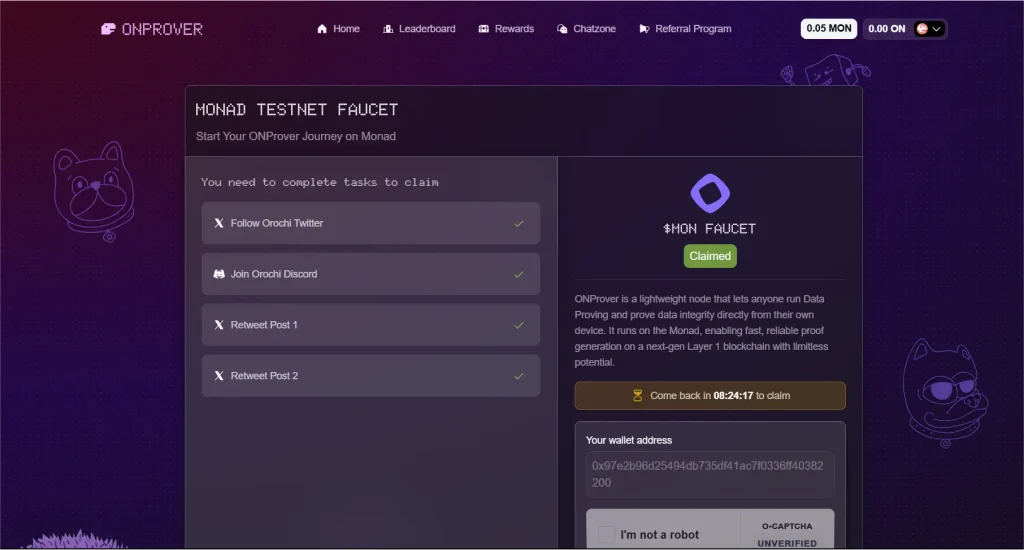The height and width of the screenshot is (550, 1024).
Task: Click the green Claimed badge
Action: tap(710, 256)
